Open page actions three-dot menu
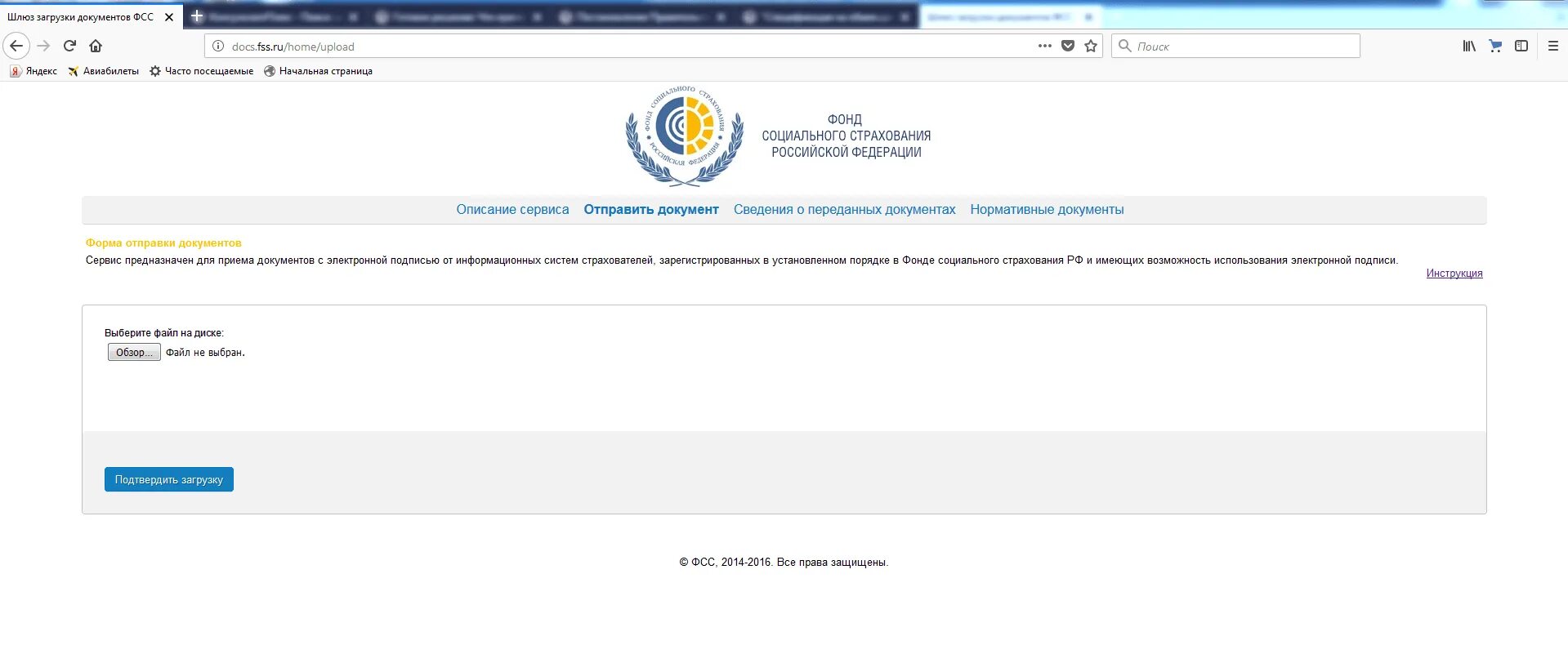The height and width of the screenshot is (663, 1568). [1044, 47]
